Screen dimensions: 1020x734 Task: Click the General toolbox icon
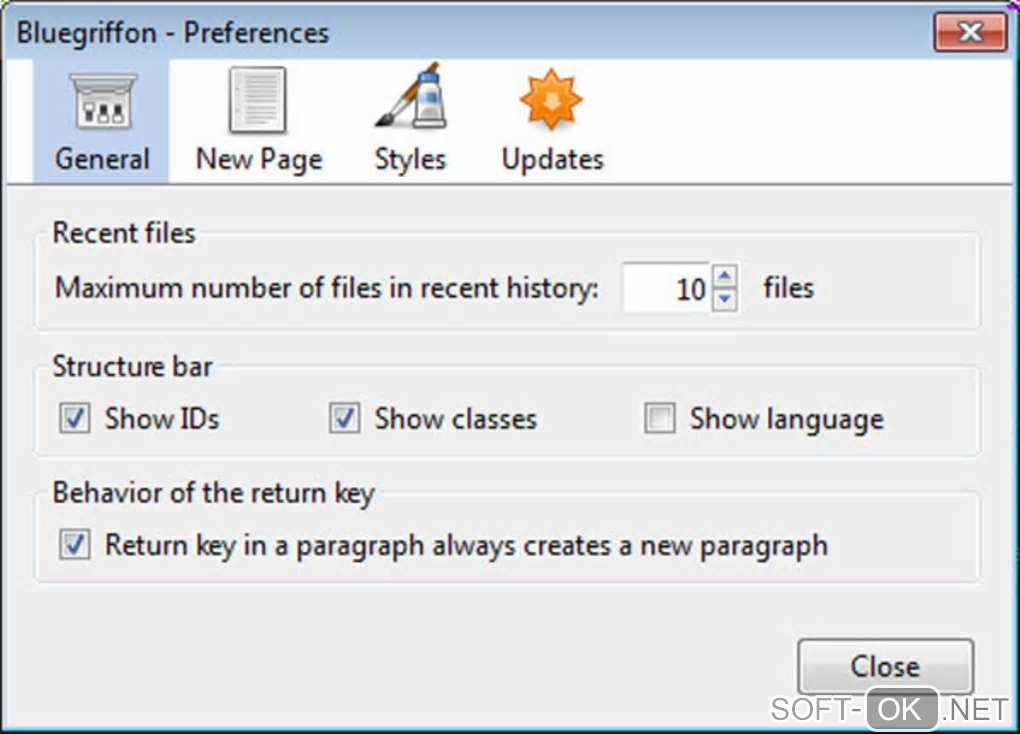coord(101,104)
